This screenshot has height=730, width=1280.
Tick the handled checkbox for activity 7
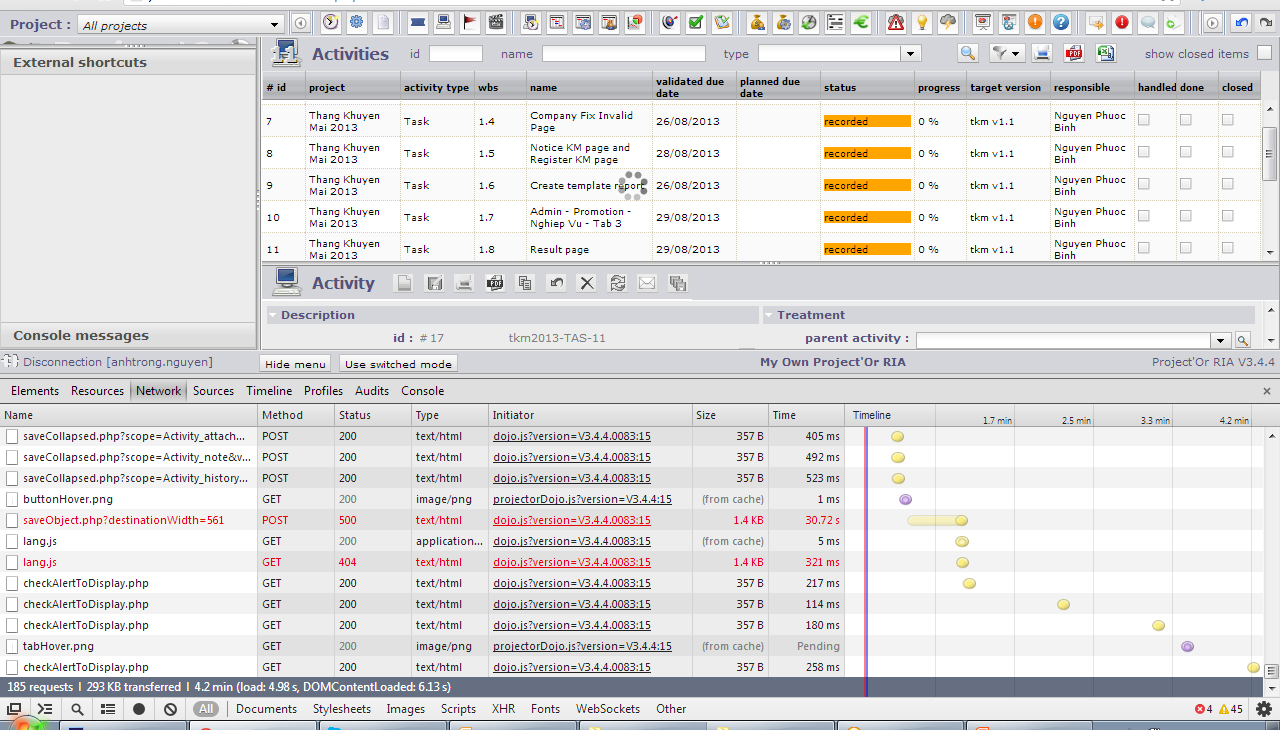point(1143,120)
